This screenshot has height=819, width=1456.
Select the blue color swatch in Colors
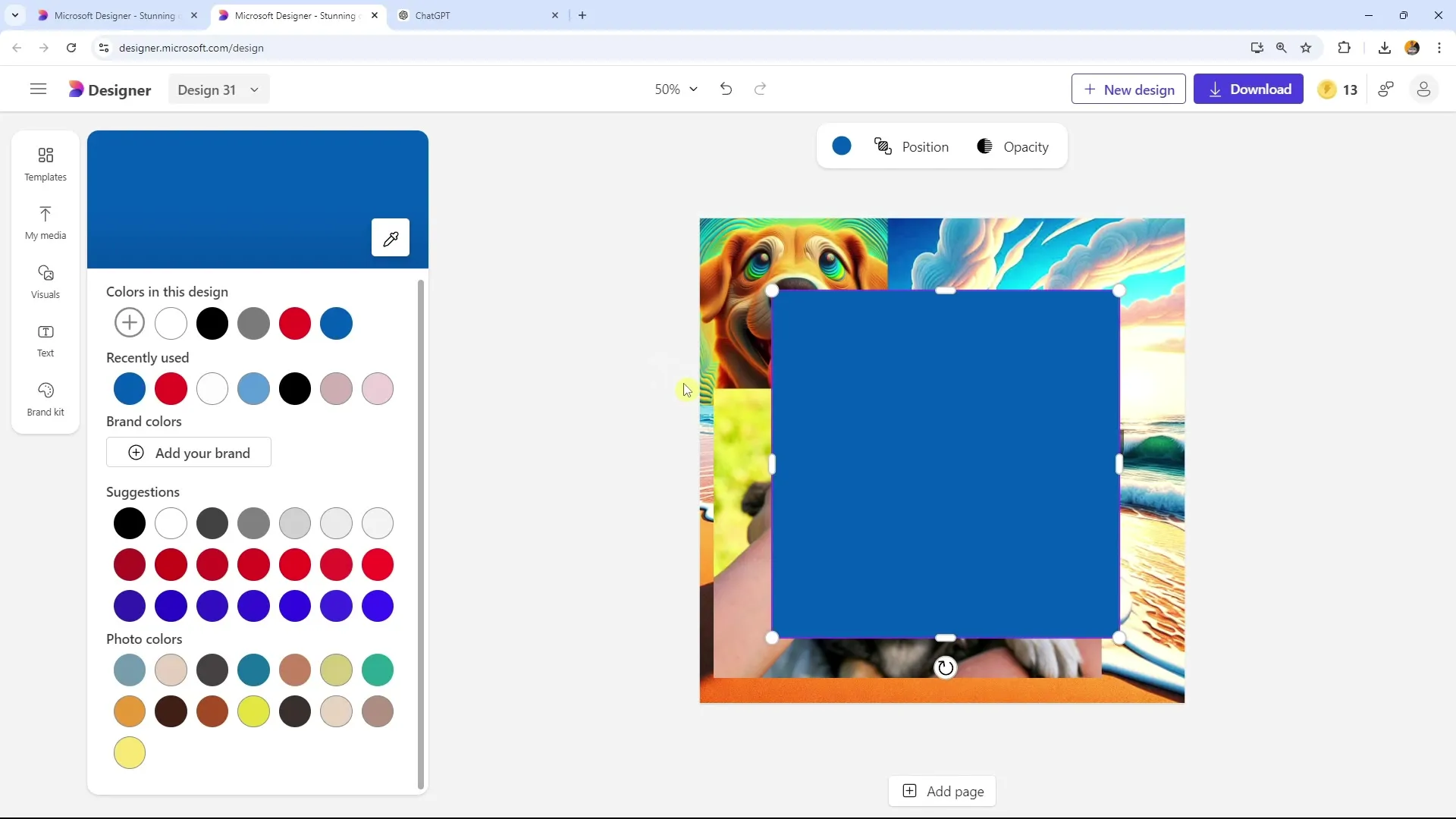point(337,323)
